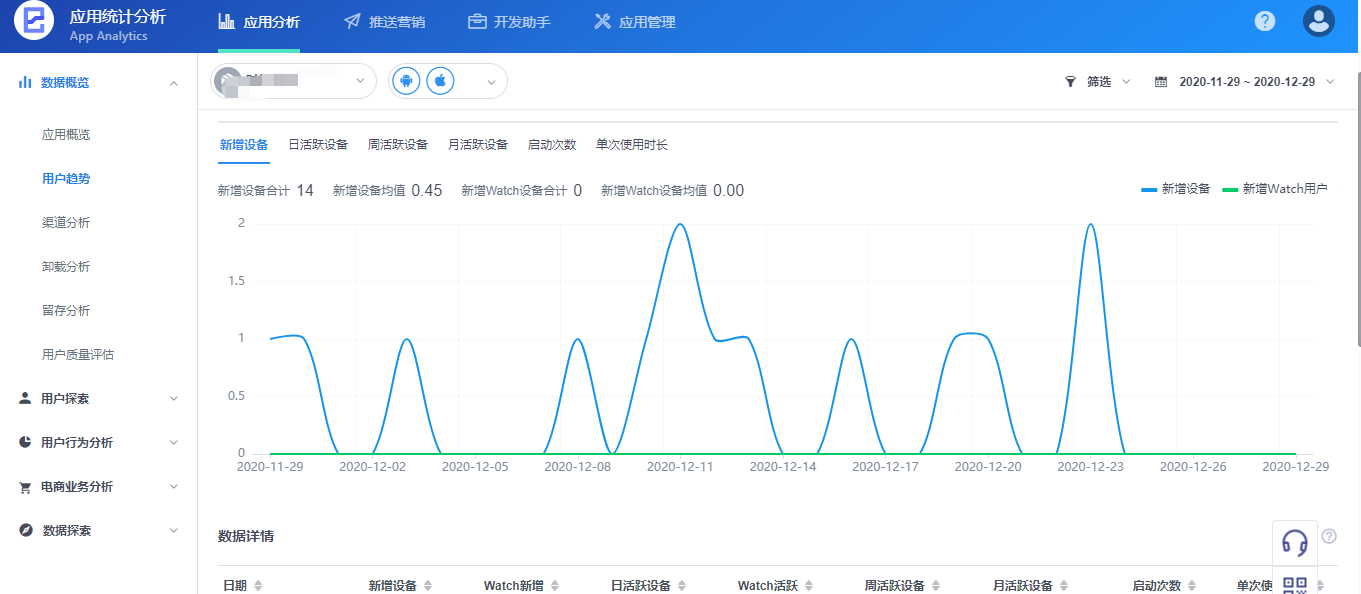Select the 周活跃设备 tab
Image resolution: width=1361 pixels, height=594 pixels.
(398, 145)
